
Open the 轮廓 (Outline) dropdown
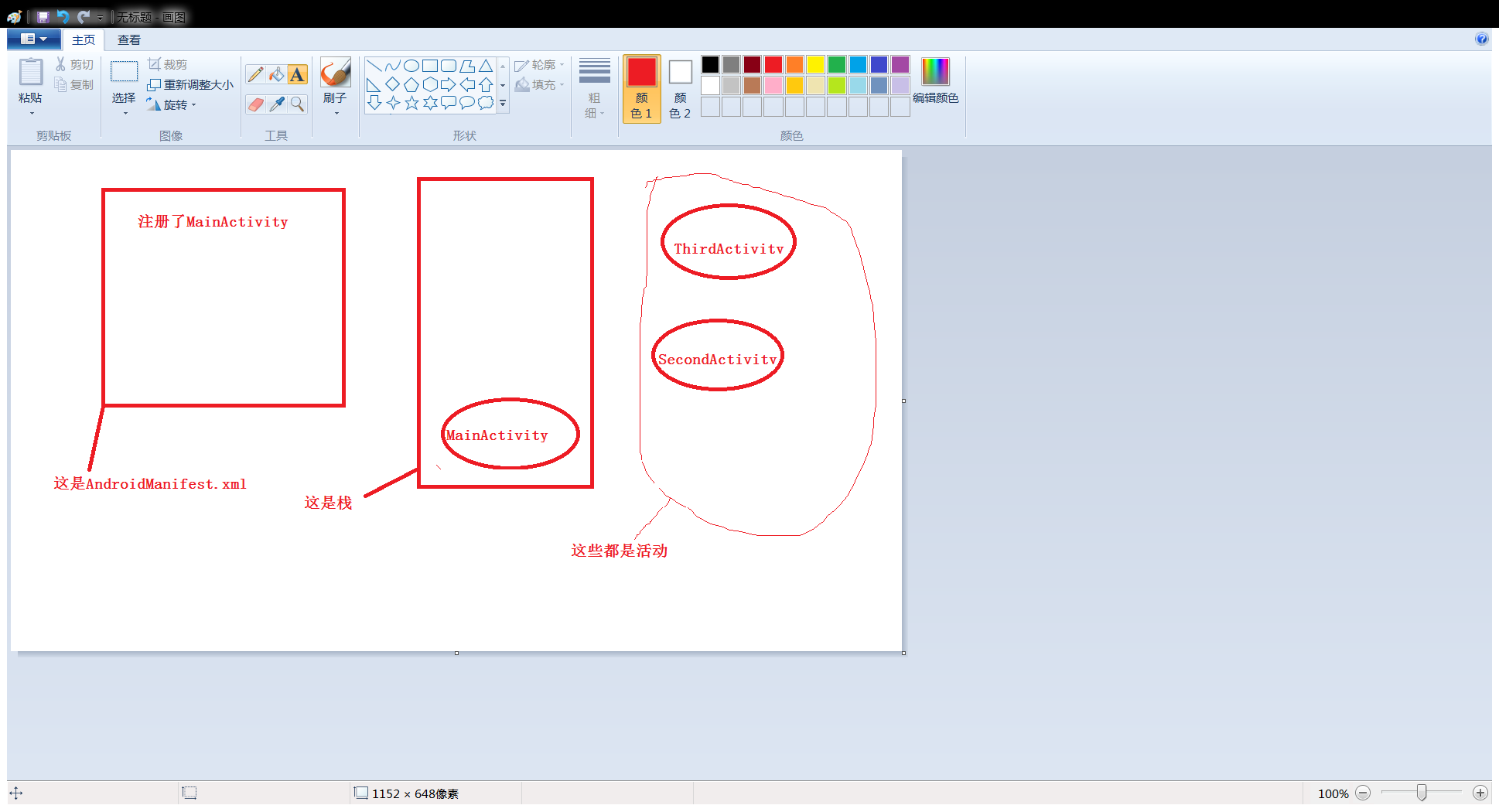pos(539,65)
